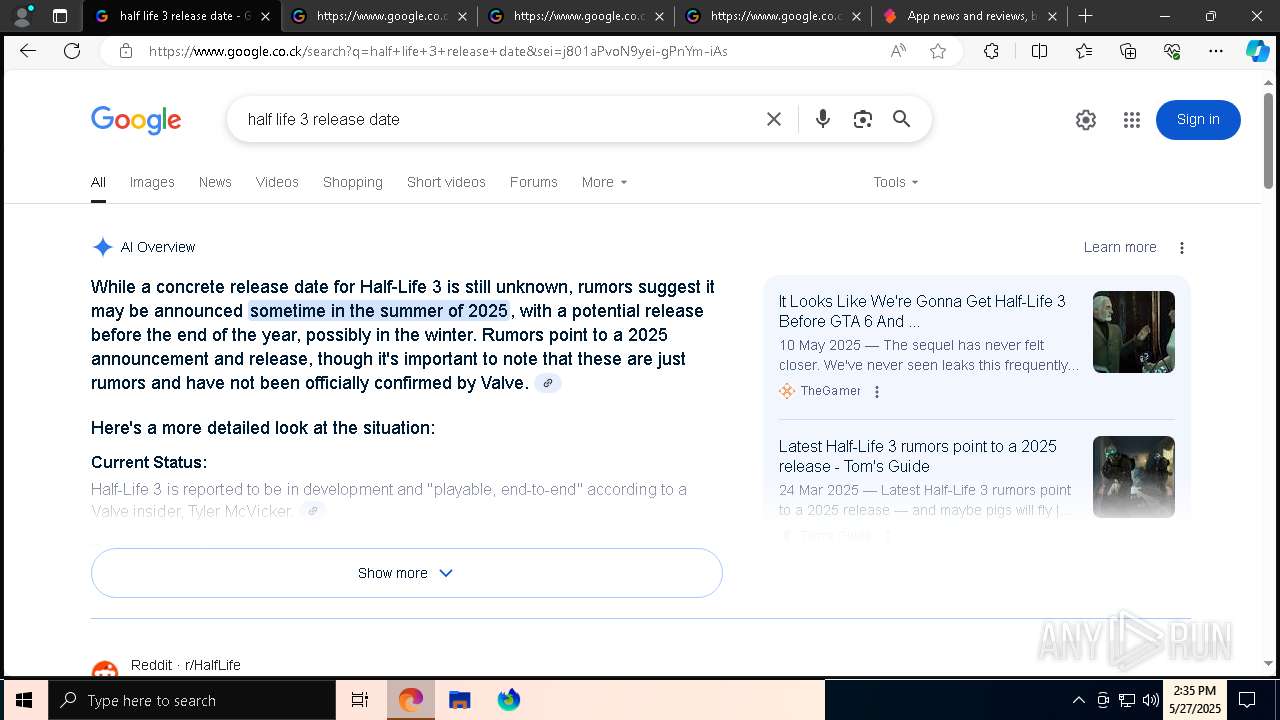Switch to Videos results tab
This screenshot has height=720, width=1280.
[x=277, y=182]
